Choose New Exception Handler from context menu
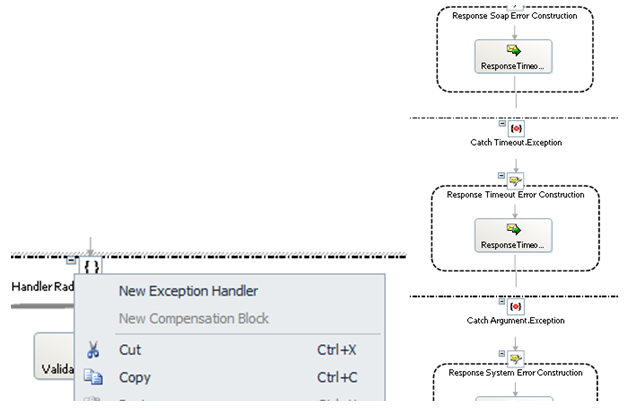The image size is (629, 409). (x=188, y=291)
